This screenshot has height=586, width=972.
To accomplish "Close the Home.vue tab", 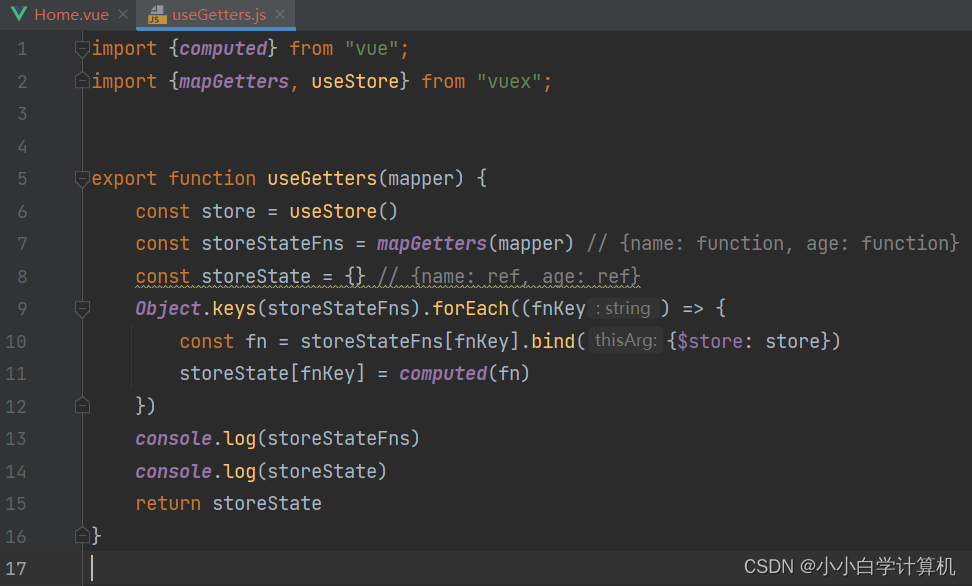I will click(x=123, y=14).
